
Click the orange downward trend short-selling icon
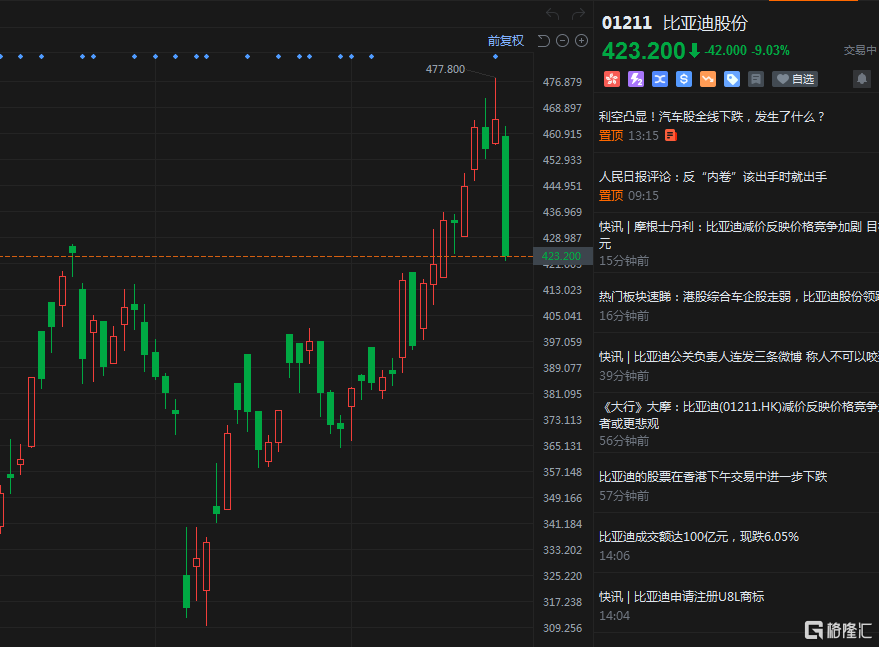pos(707,79)
